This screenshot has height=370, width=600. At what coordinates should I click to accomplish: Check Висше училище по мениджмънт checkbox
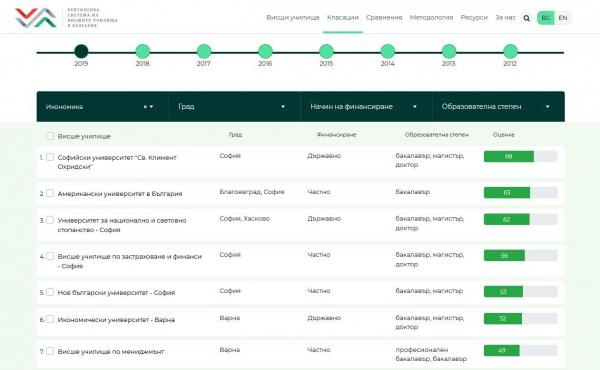click(50, 351)
